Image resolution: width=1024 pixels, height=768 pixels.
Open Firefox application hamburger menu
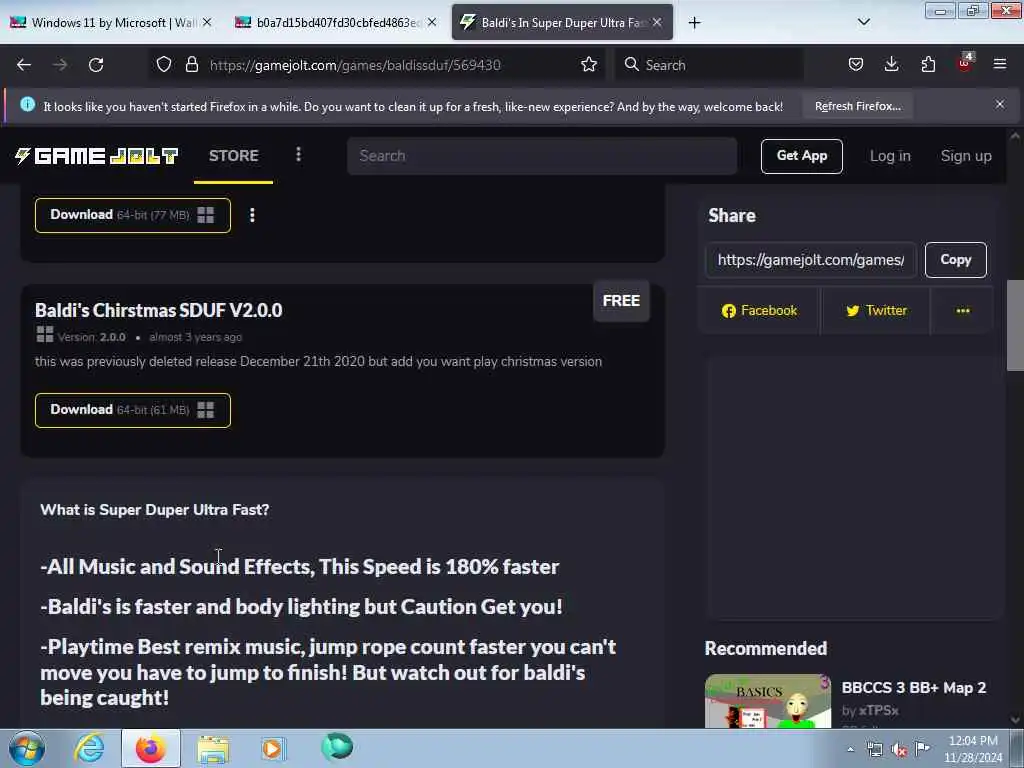pyautogui.click(x=999, y=65)
